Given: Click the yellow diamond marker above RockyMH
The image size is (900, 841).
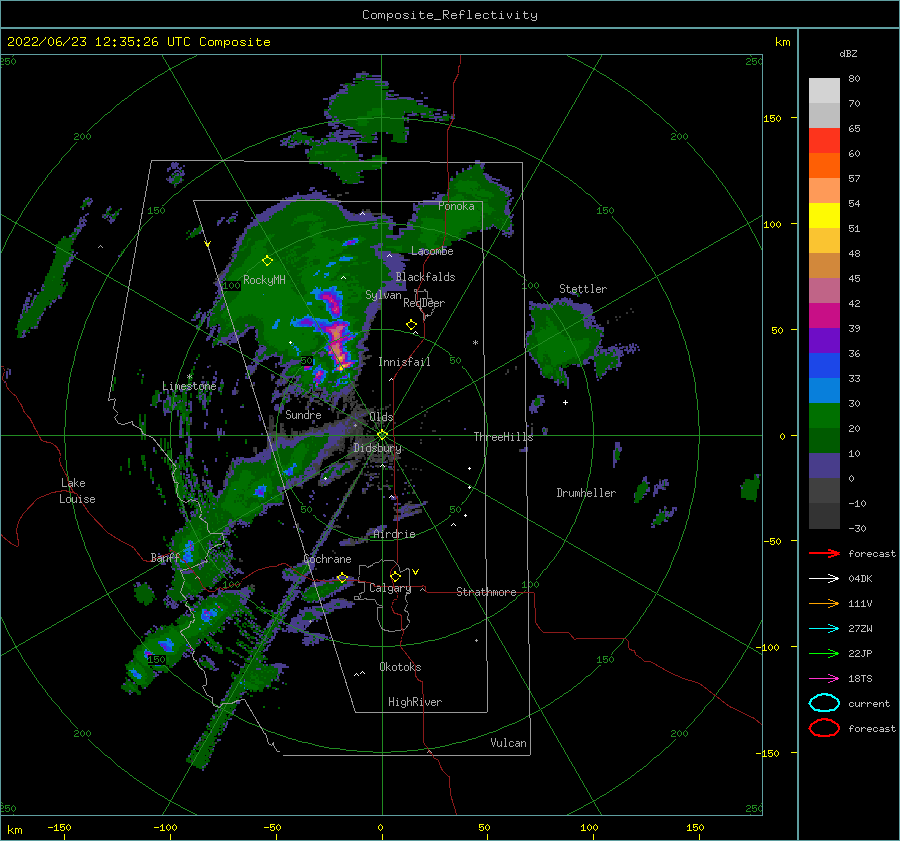Looking at the screenshot, I should click(267, 261).
